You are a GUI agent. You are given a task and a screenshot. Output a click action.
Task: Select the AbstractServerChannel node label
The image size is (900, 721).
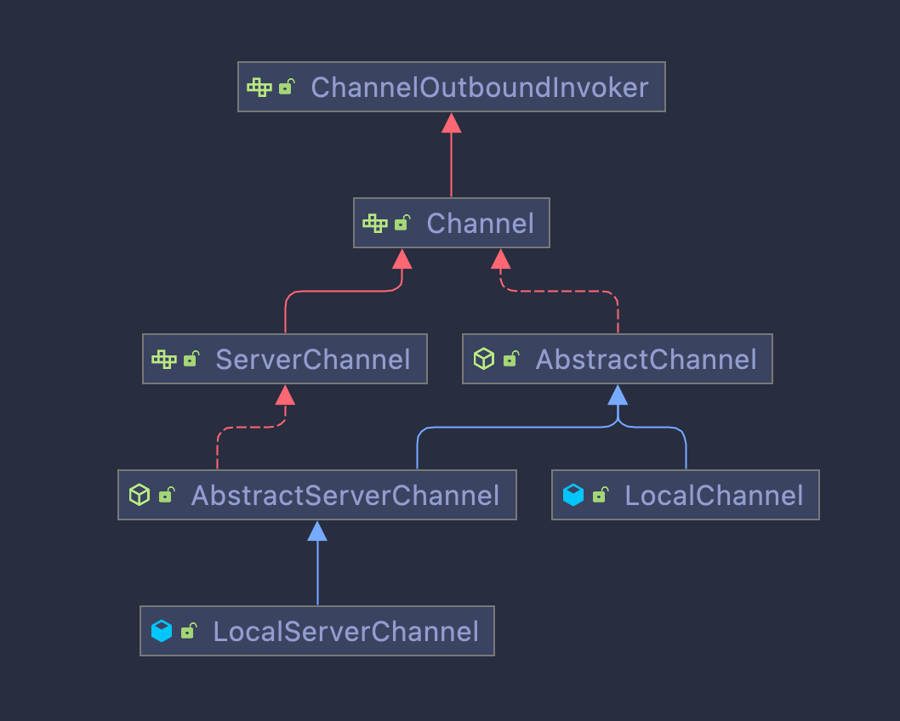pyautogui.click(x=345, y=496)
